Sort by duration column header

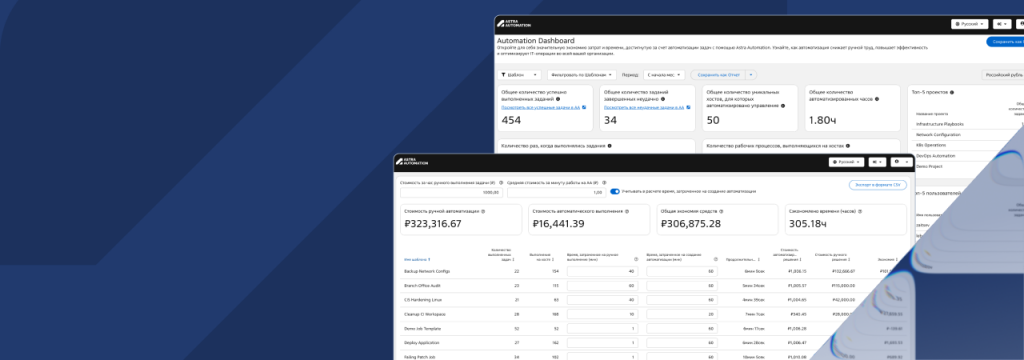743,259
